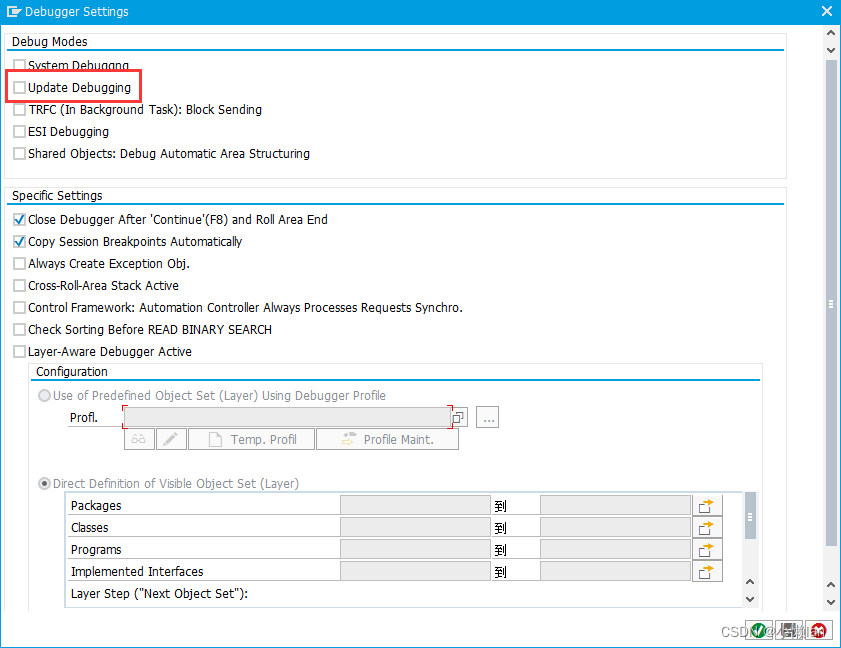Enable the Update Debugging checkbox
This screenshot has height=648, width=841.
18,87
